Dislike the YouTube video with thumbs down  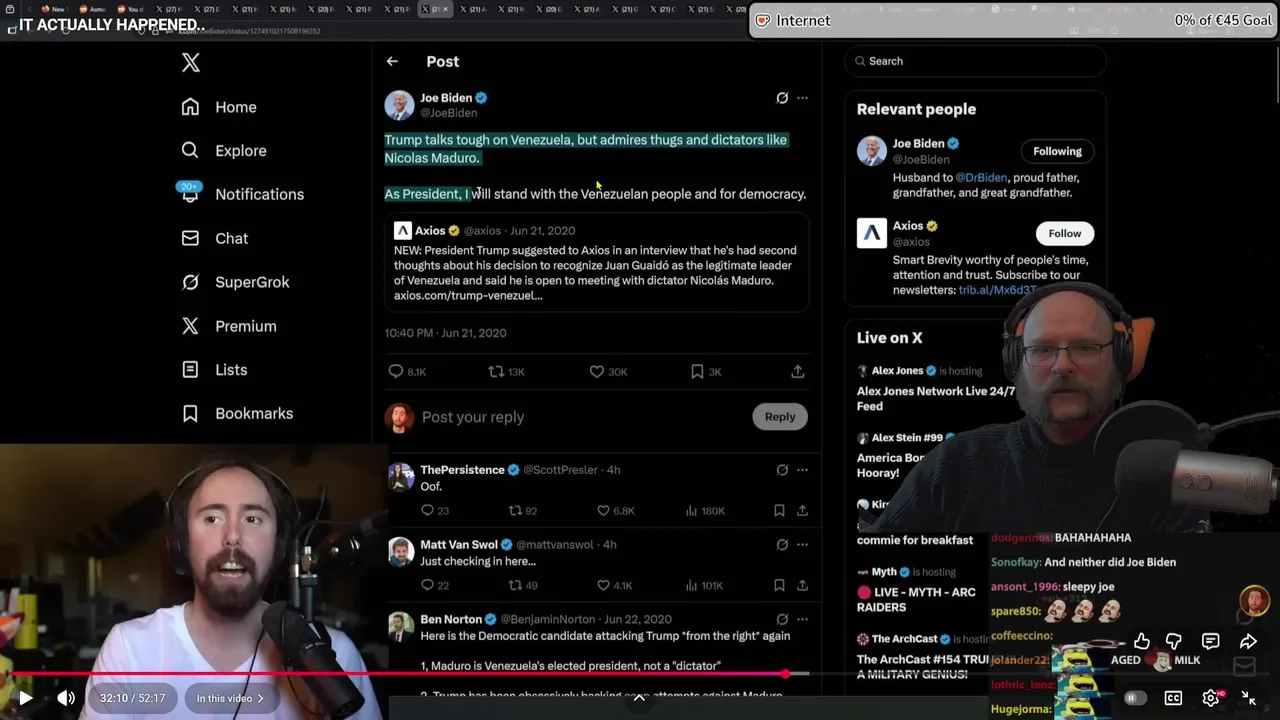(1174, 641)
